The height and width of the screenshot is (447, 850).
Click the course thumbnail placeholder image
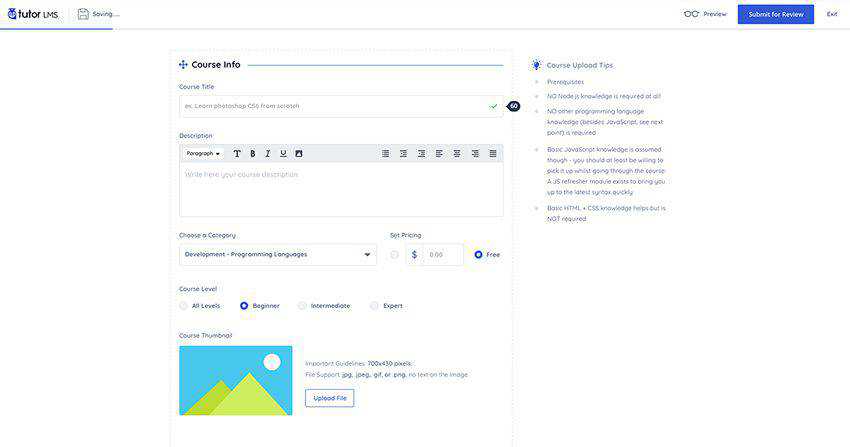pos(235,380)
